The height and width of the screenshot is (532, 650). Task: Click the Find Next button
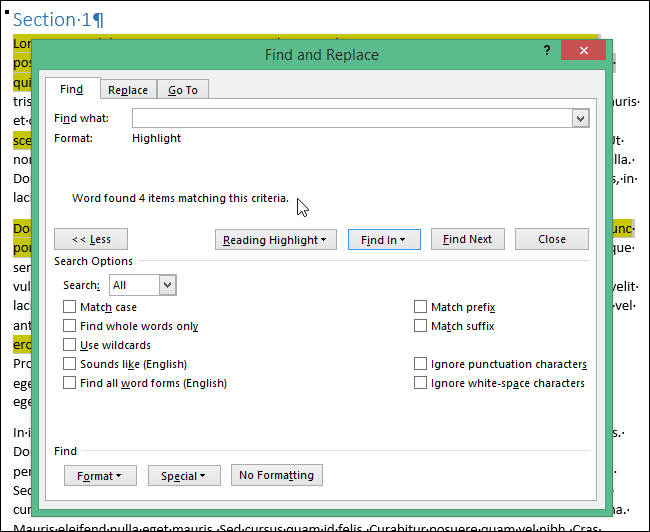[468, 239]
